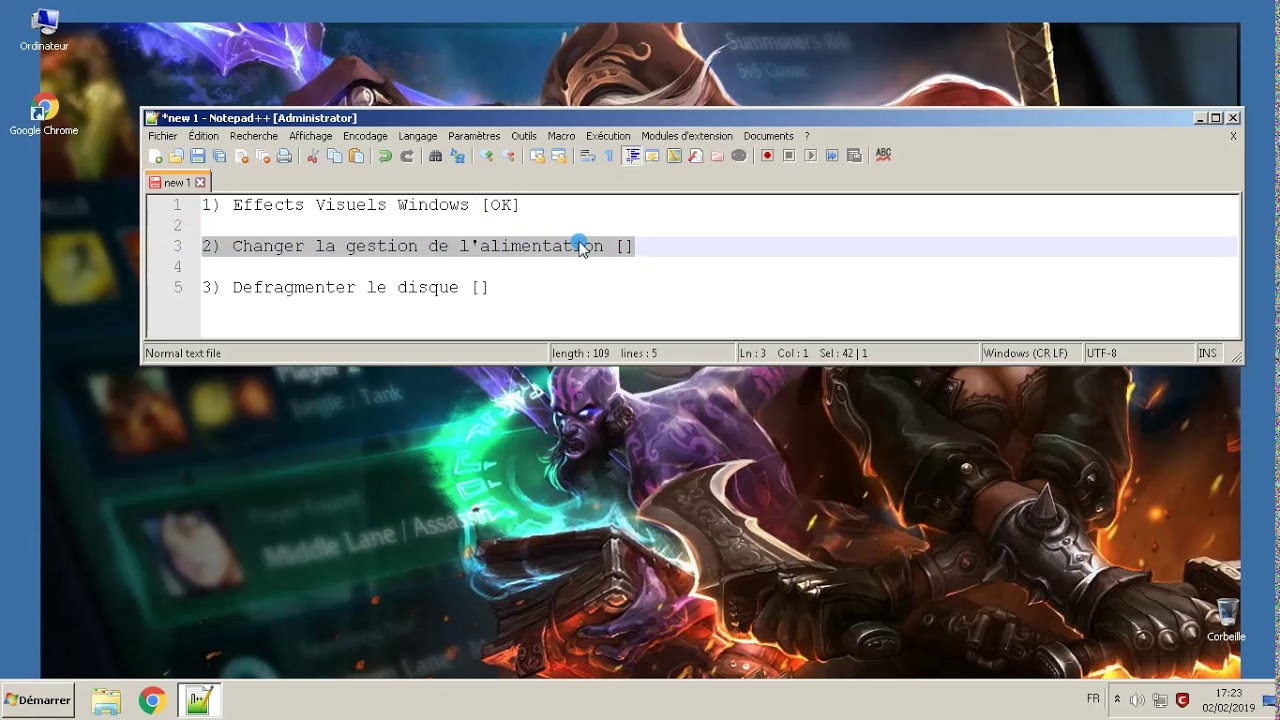Viewport: 1280px width, 720px height.
Task: Open the Encodage menu
Action: tap(365, 136)
